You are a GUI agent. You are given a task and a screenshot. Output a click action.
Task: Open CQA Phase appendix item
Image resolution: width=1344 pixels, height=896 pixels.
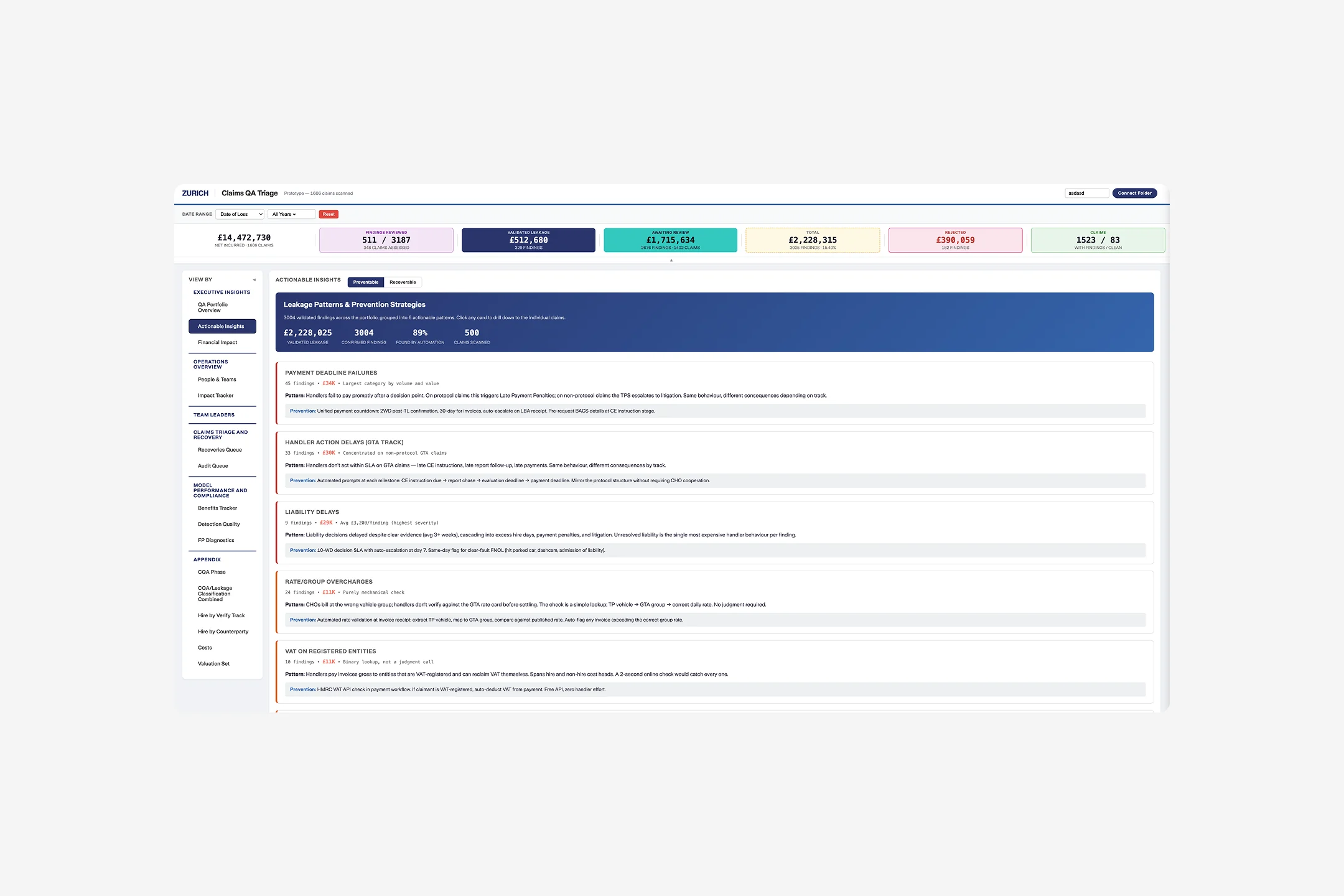click(222, 572)
